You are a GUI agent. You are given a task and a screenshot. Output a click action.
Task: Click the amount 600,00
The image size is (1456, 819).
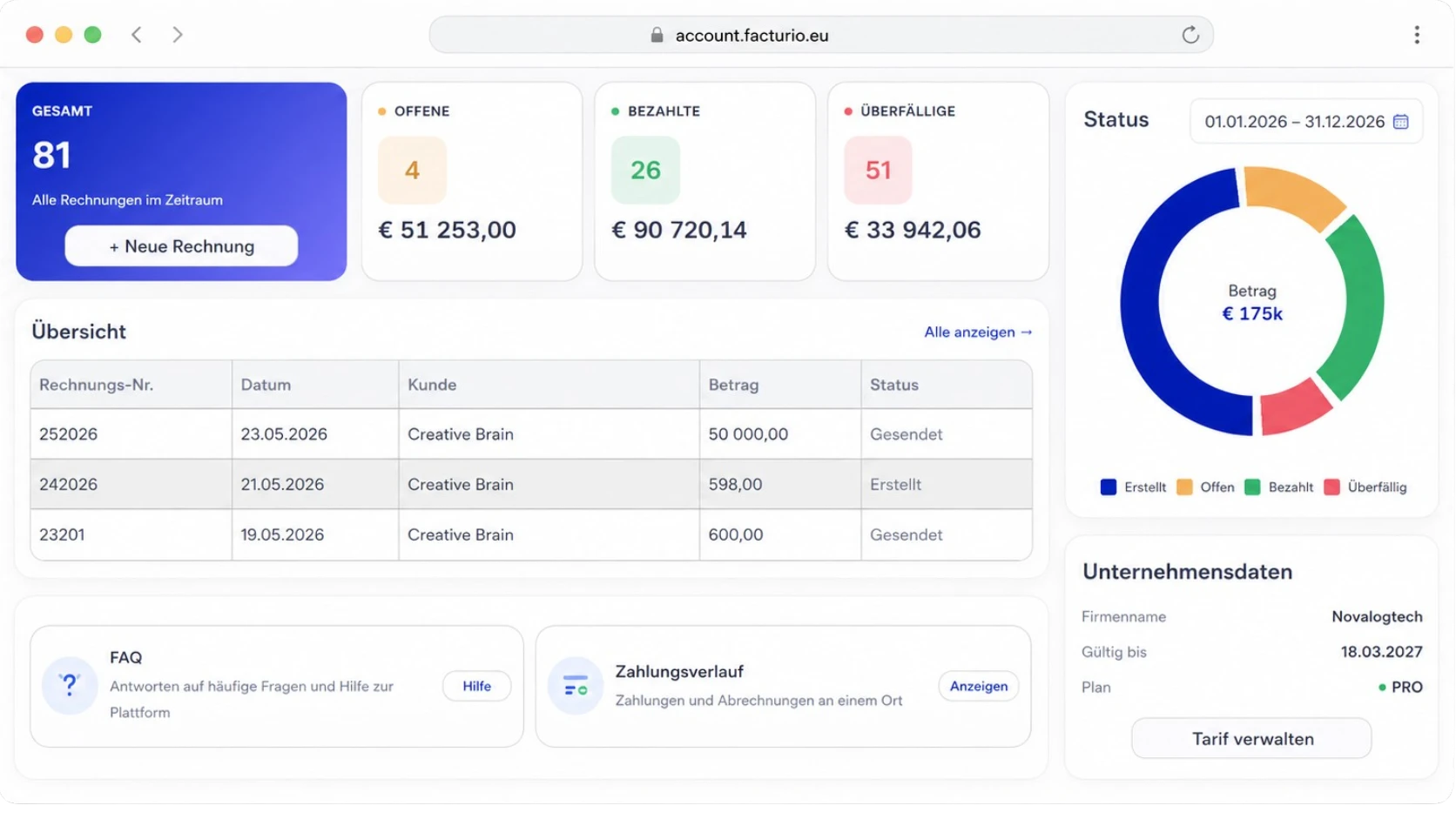point(736,535)
